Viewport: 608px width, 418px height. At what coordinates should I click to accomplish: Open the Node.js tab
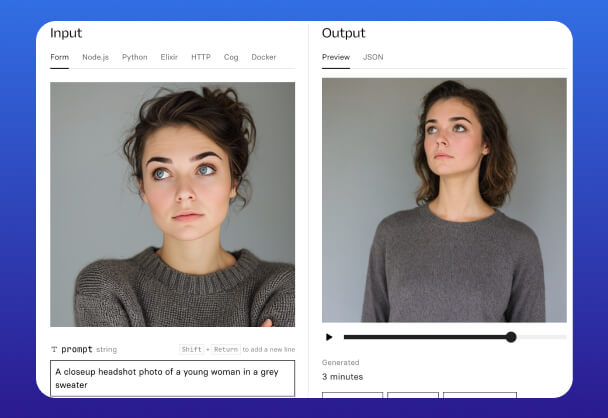point(96,57)
